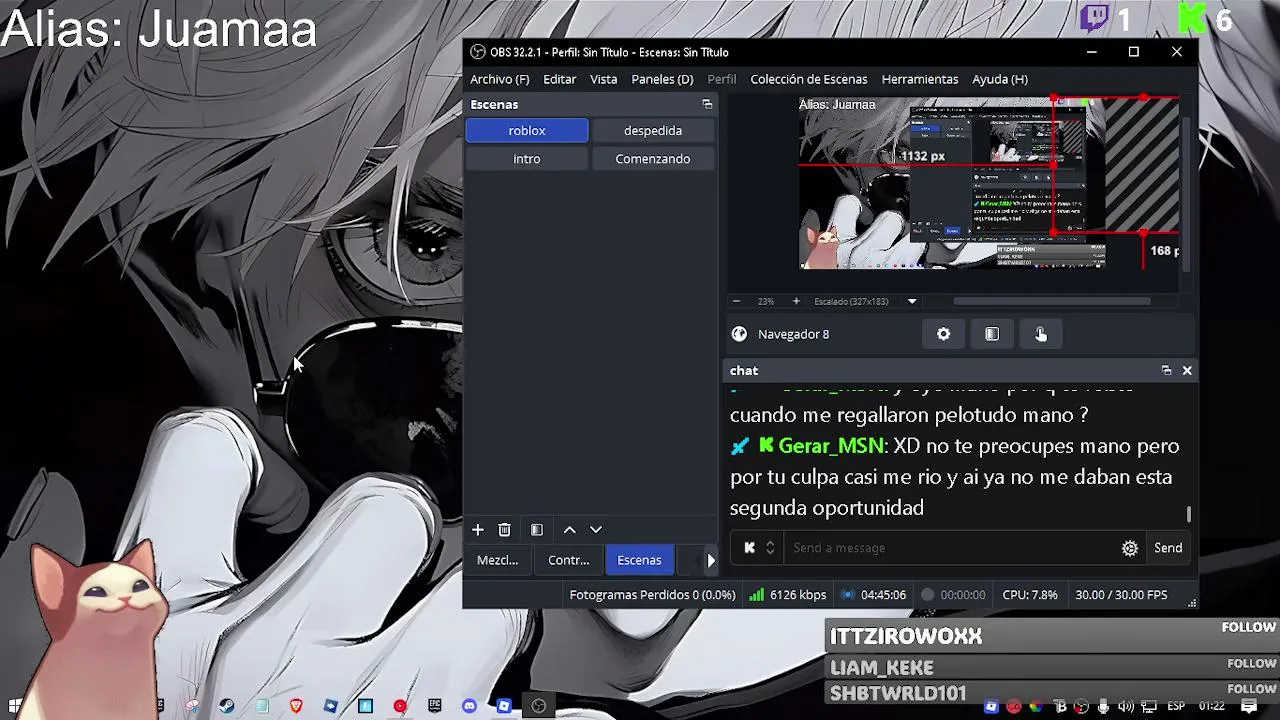Open the Herramientas menu

click(x=920, y=79)
